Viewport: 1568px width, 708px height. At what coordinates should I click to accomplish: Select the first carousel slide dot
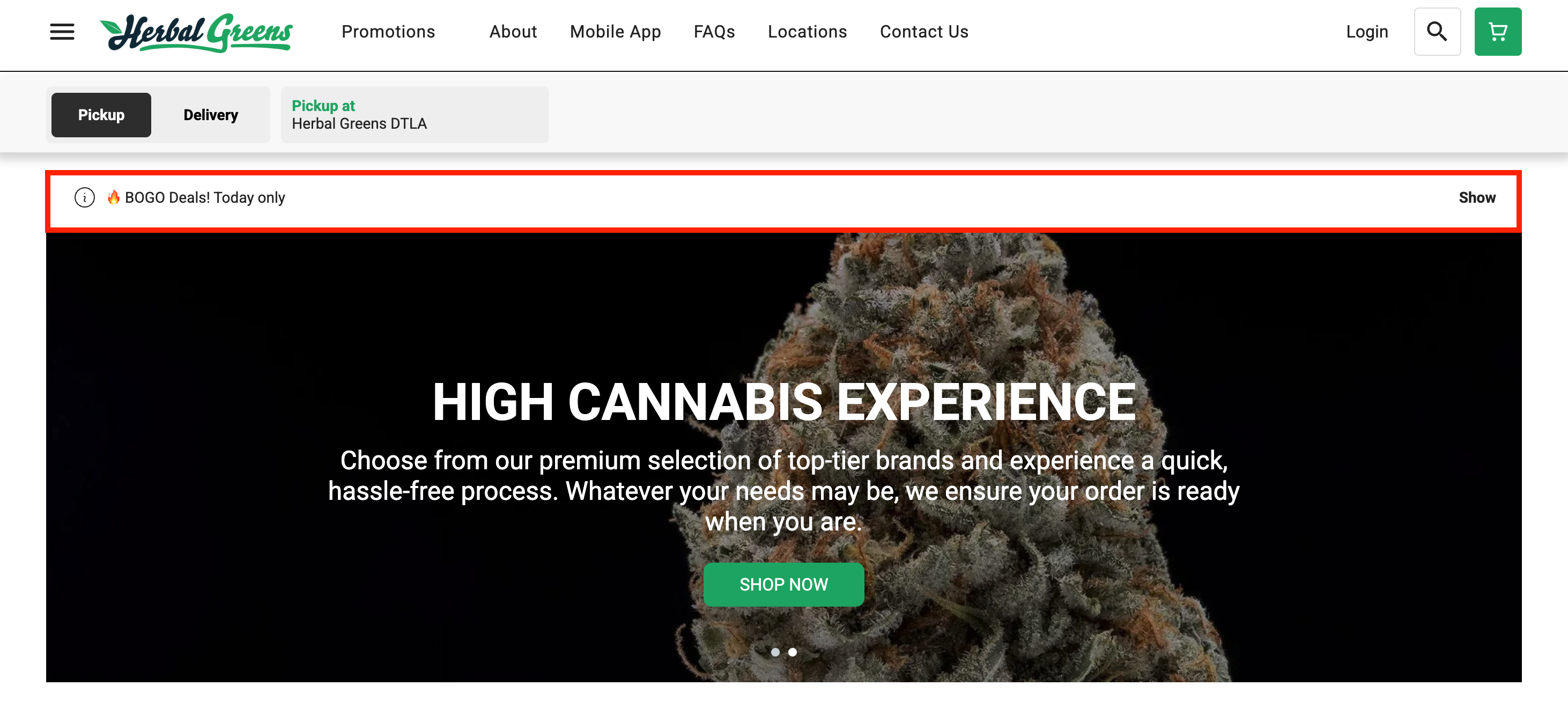click(775, 652)
